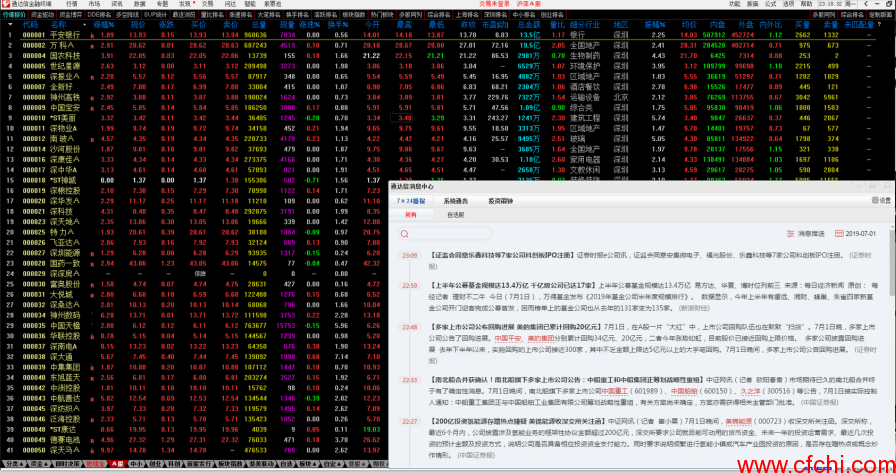This screenshot has width=896, height=473.
Task: Select the 所有 filter in message center
Action: (x=410, y=215)
